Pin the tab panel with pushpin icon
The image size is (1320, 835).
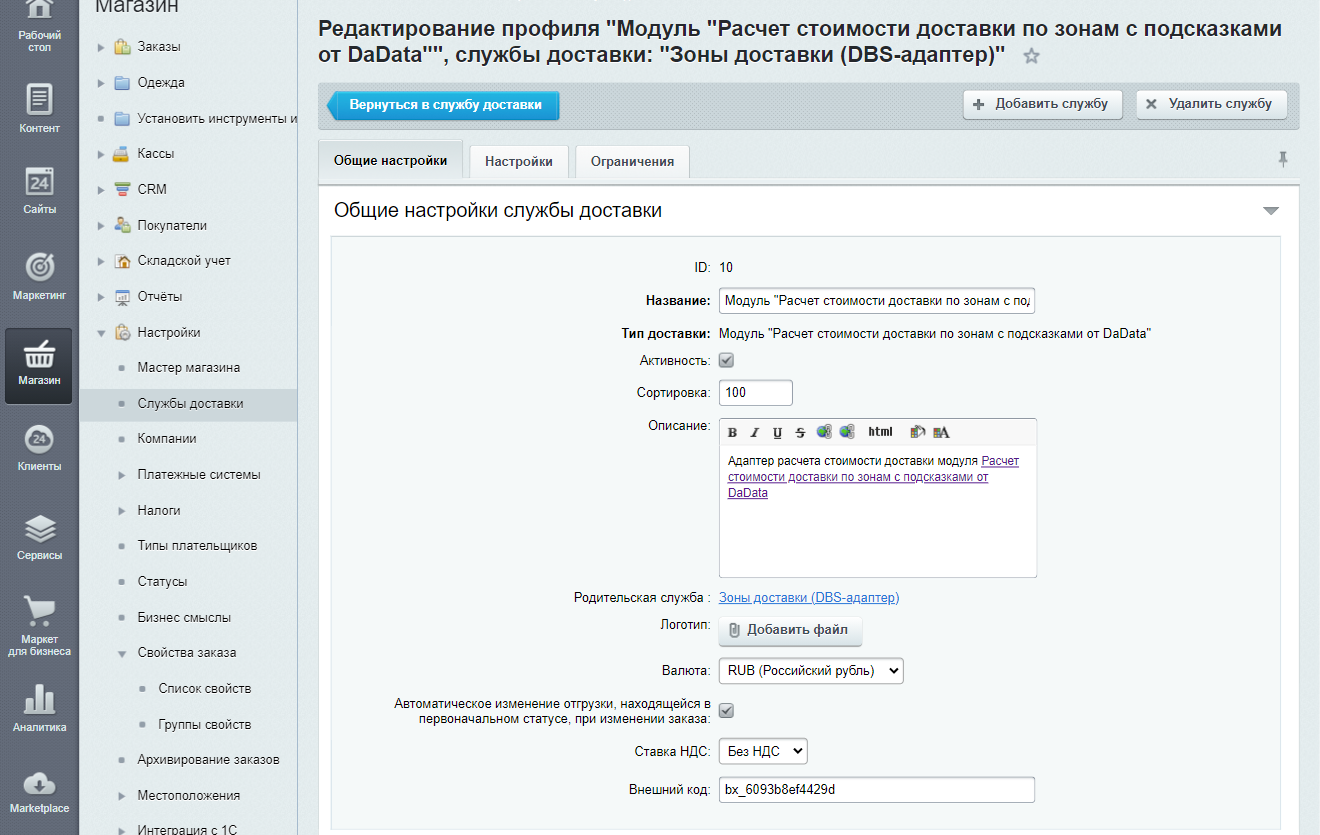[x=1282, y=159]
